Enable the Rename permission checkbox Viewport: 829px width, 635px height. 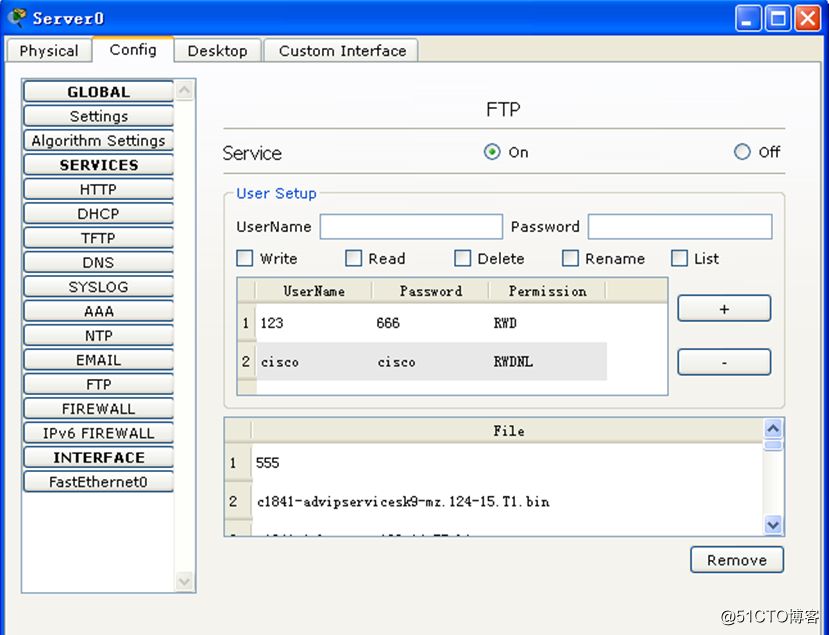(570, 258)
